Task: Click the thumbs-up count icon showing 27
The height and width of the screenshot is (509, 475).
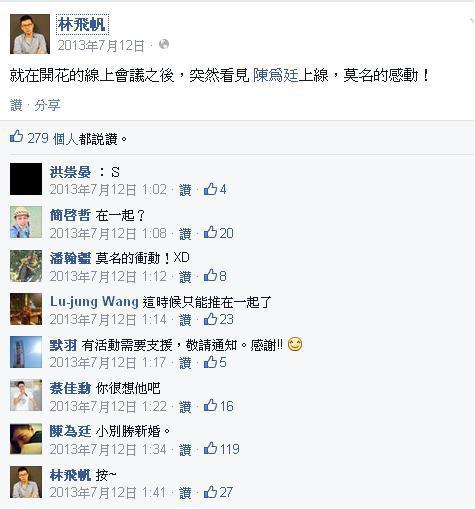Action: pos(218,492)
